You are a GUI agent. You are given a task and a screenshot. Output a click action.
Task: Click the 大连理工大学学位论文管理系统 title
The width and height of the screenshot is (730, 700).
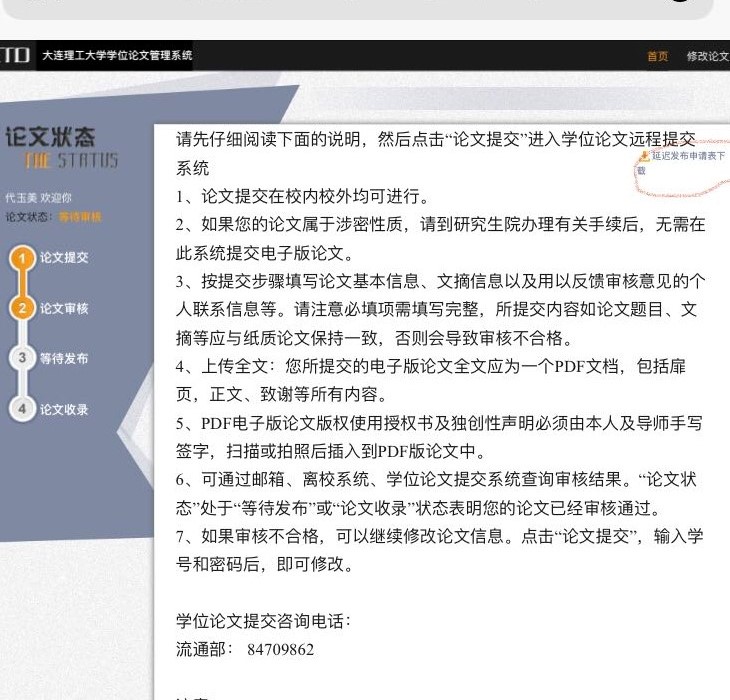click(x=117, y=56)
